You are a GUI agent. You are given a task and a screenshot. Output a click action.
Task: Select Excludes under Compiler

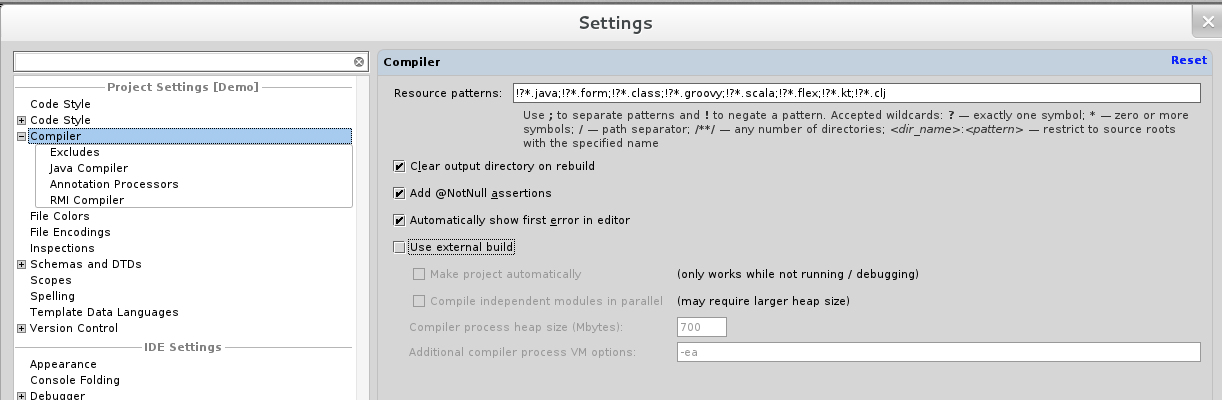pos(75,152)
